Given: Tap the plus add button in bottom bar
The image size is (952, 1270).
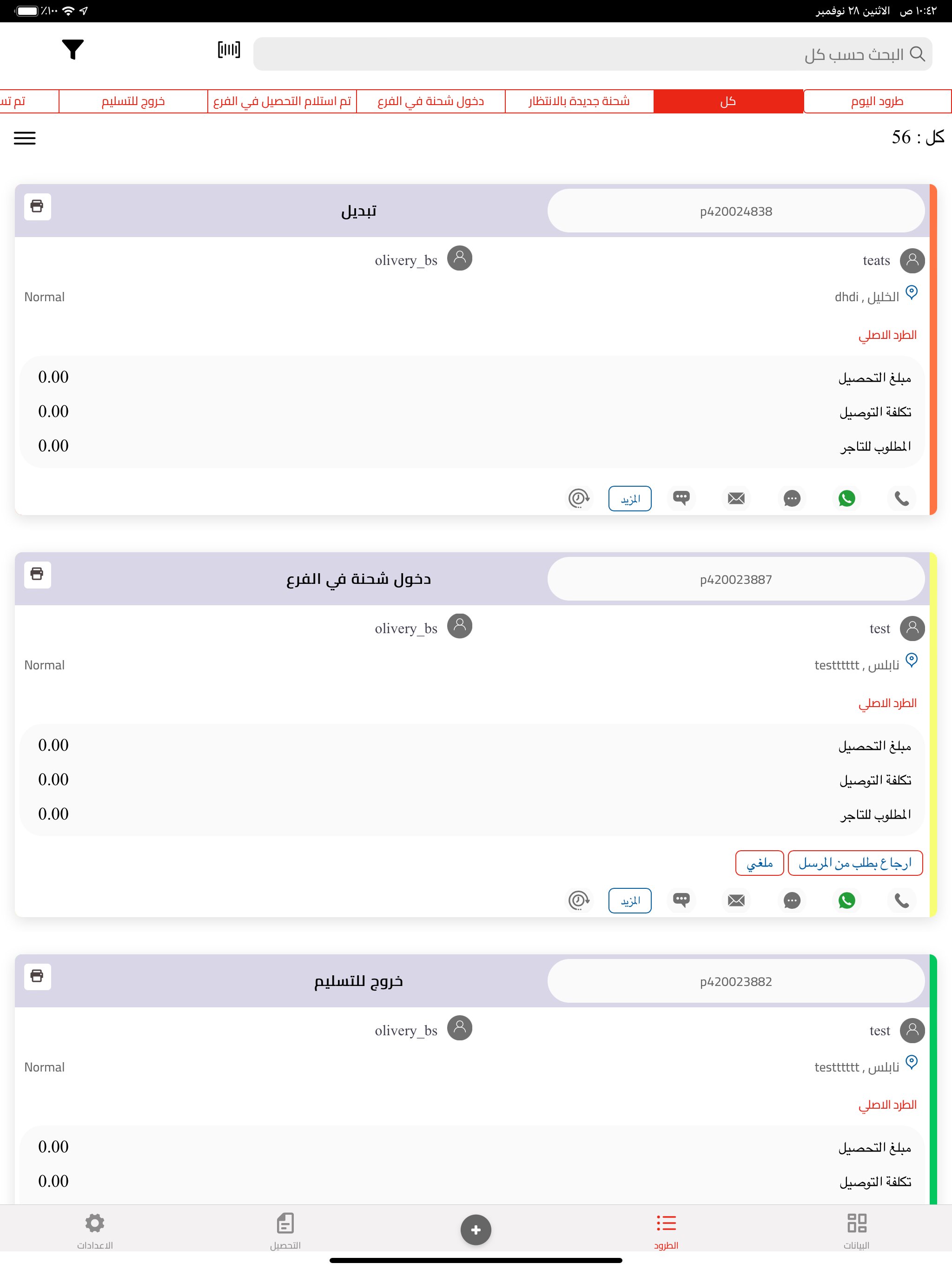Looking at the screenshot, I should (x=476, y=1229).
